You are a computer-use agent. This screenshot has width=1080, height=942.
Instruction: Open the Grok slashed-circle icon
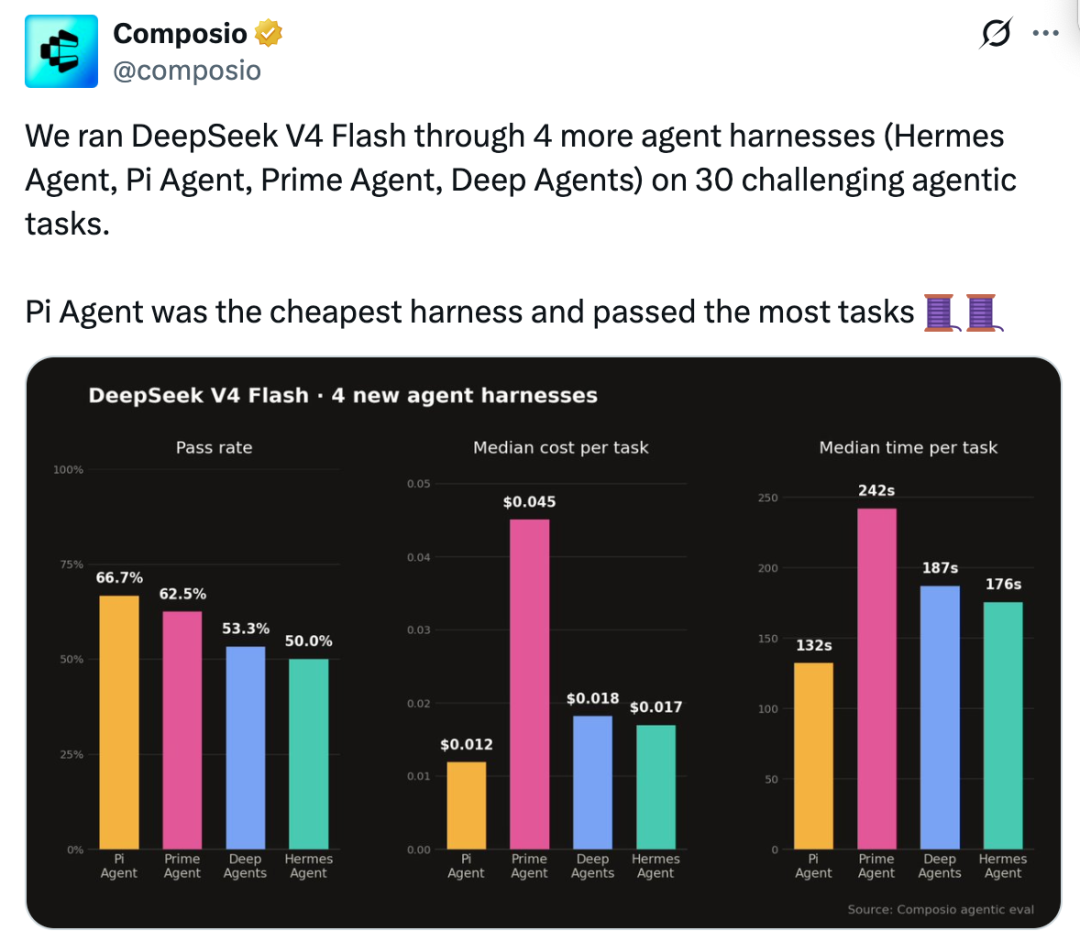pyautogui.click(x=996, y=32)
